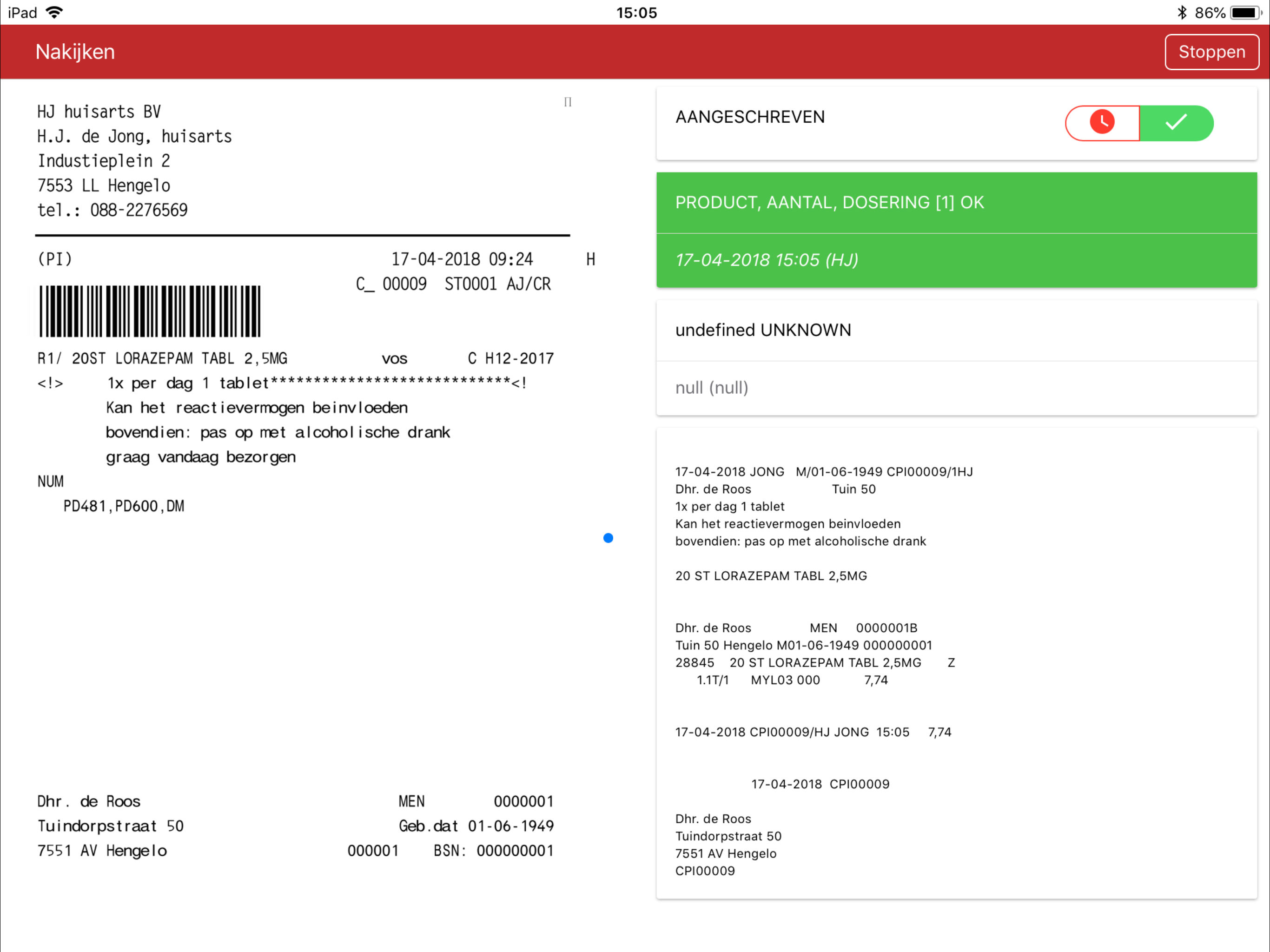Tap the Industieplein 2 address line
This screenshot has height=952, width=1270.
click(x=103, y=161)
